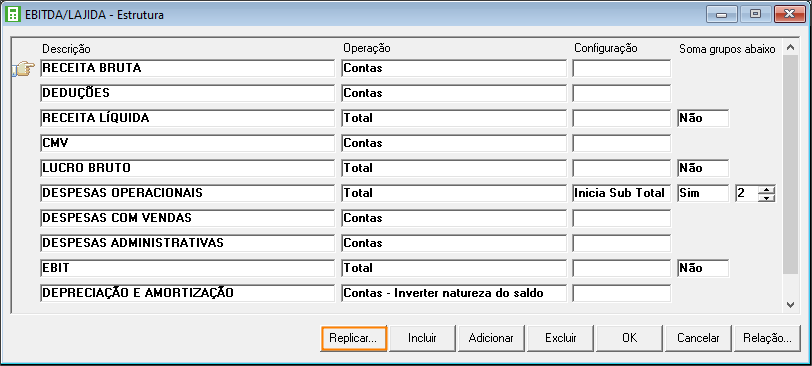Open Operação field of LUCRO BRUTO row
This screenshot has width=812, height=366.
click(x=454, y=168)
